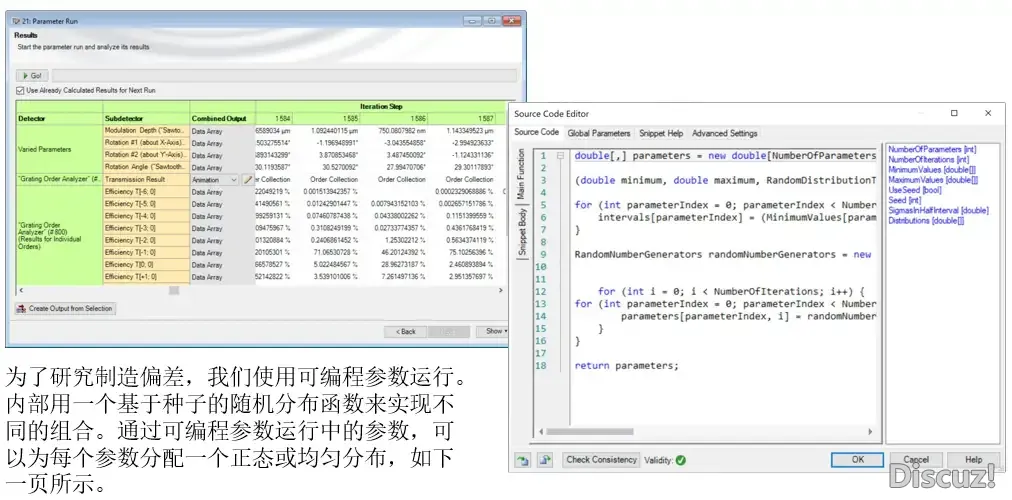This screenshot has height=500, width=1012.
Task: Select the Efficiency T[-4; 0] row
Action: pos(146,216)
